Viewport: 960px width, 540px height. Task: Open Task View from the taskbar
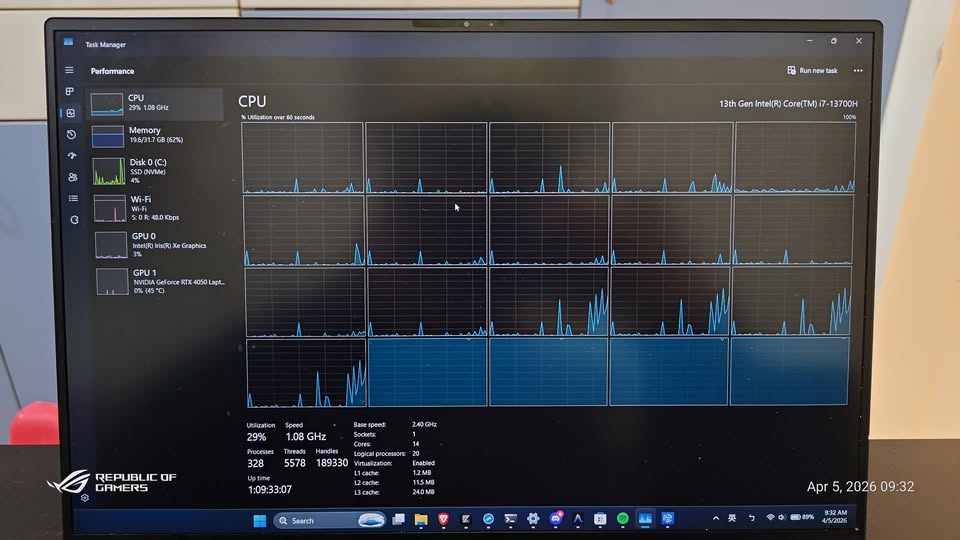click(399, 519)
